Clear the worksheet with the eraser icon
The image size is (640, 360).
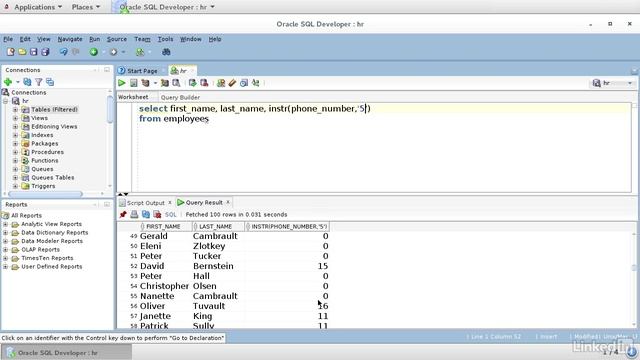[x=232, y=83]
